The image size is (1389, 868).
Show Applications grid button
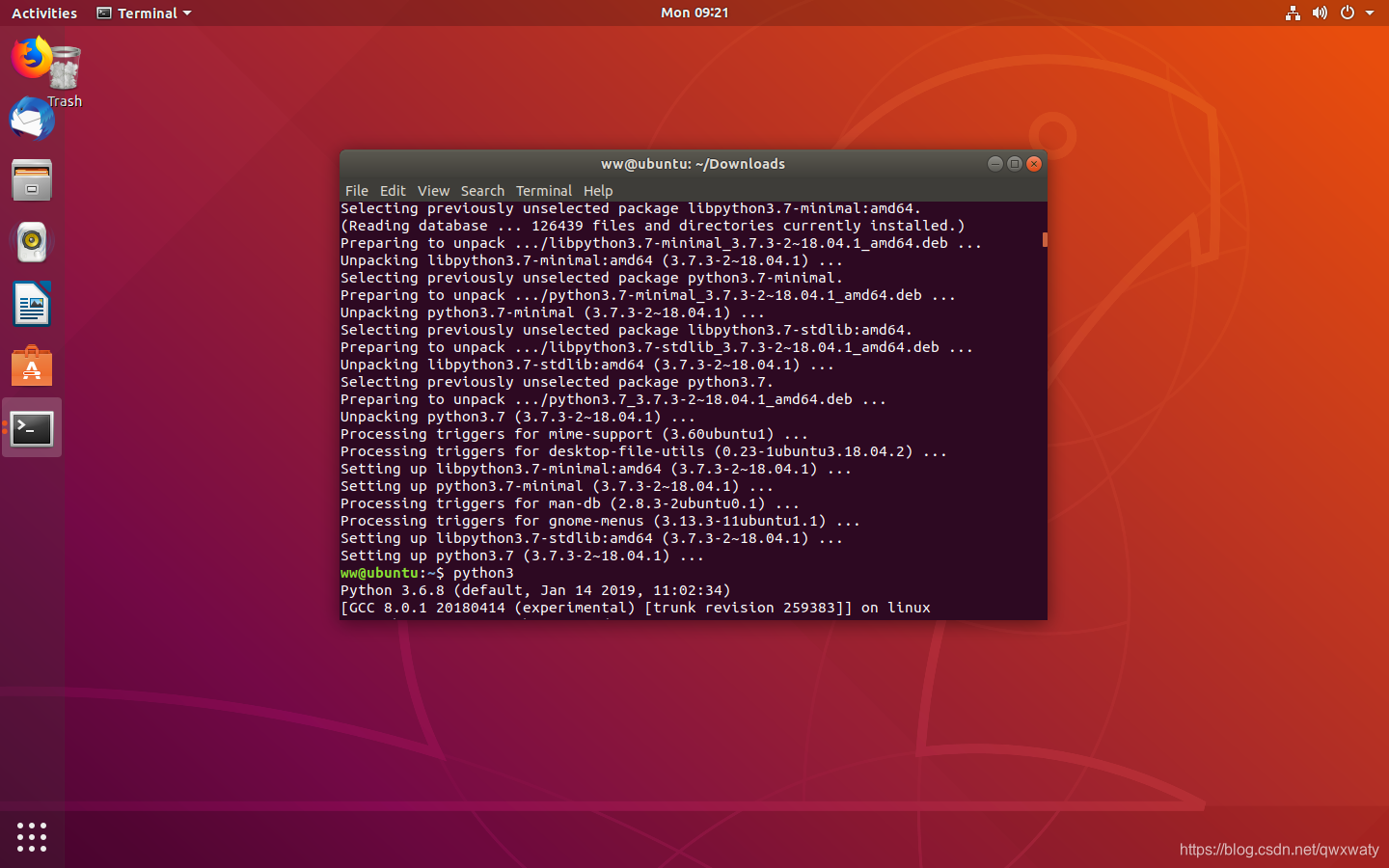point(32,836)
